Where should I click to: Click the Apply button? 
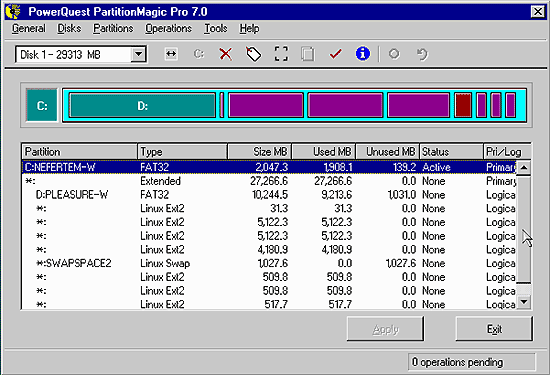[x=385, y=329]
